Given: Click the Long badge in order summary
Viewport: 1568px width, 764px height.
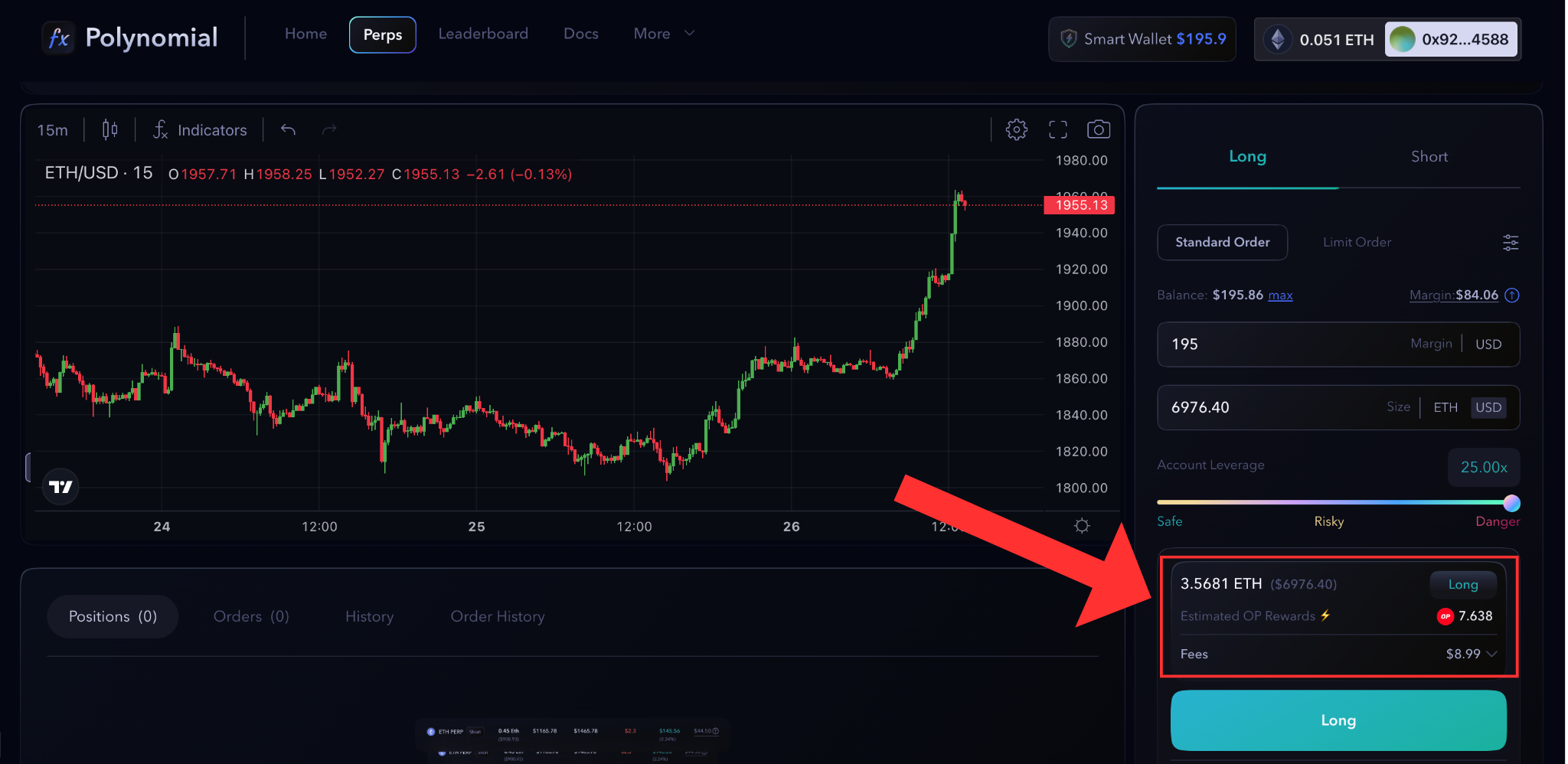Looking at the screenshot, I should [1463, 585].
